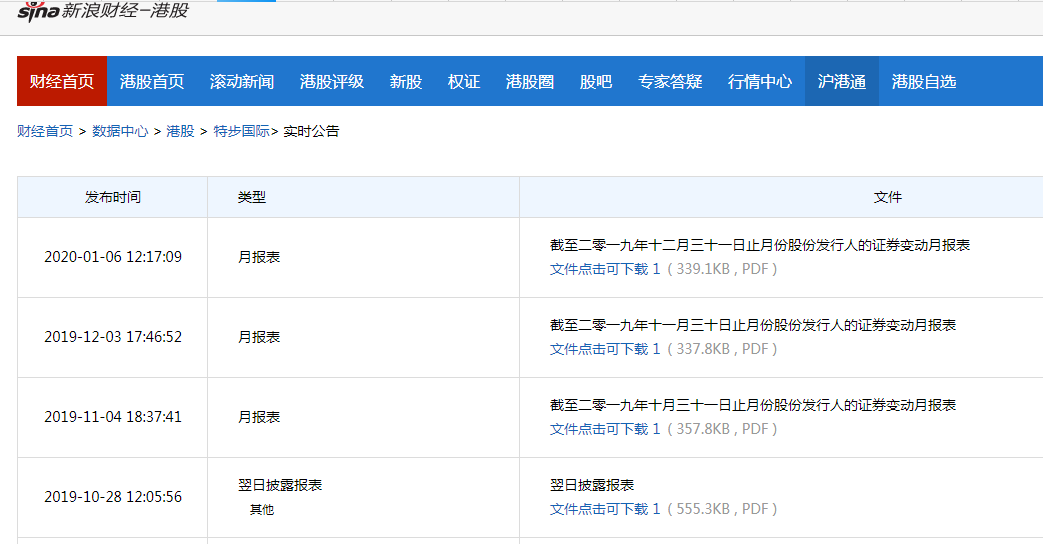Open 财经首页 in the navigation bar
This screenshot has height=544, width=1043.
pyautogui.click(x=62, y=81)
